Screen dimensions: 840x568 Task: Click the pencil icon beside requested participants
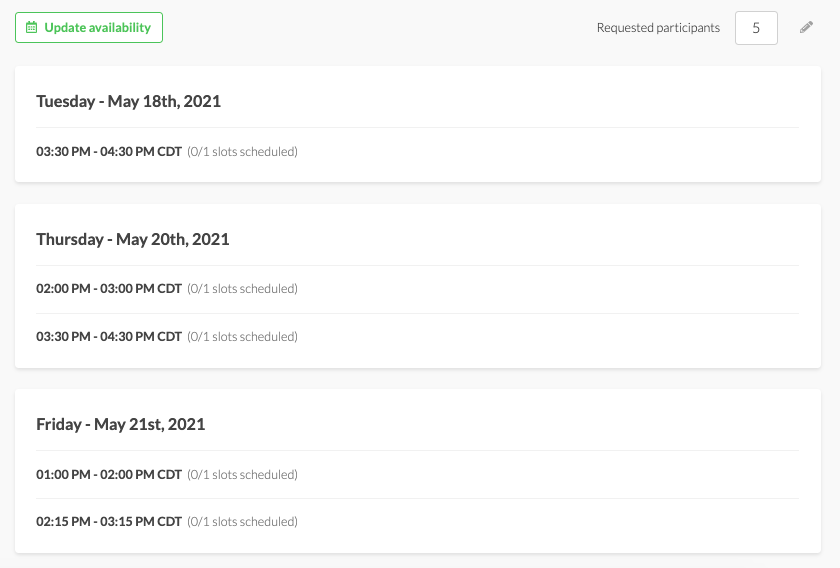pyautogui.click(x=807, y=28)
